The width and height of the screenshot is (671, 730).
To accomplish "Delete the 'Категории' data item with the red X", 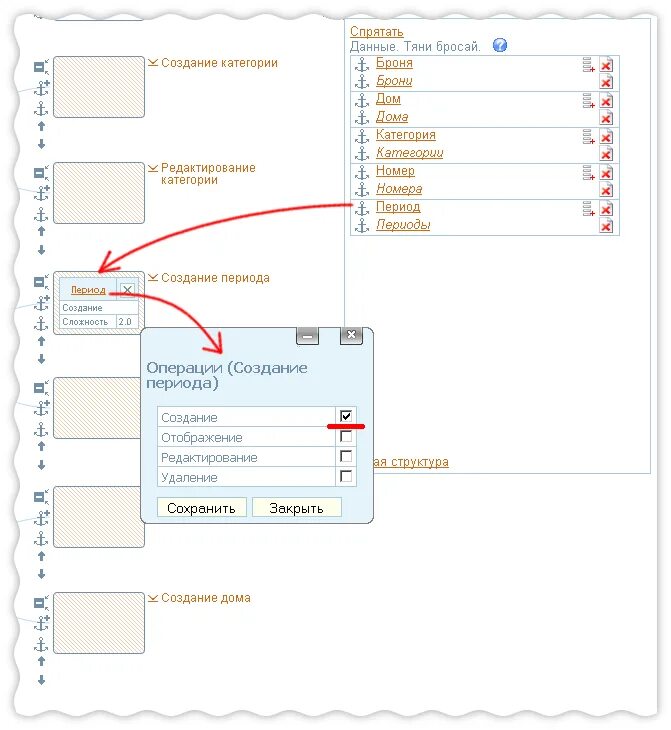I will click(606, 154).
